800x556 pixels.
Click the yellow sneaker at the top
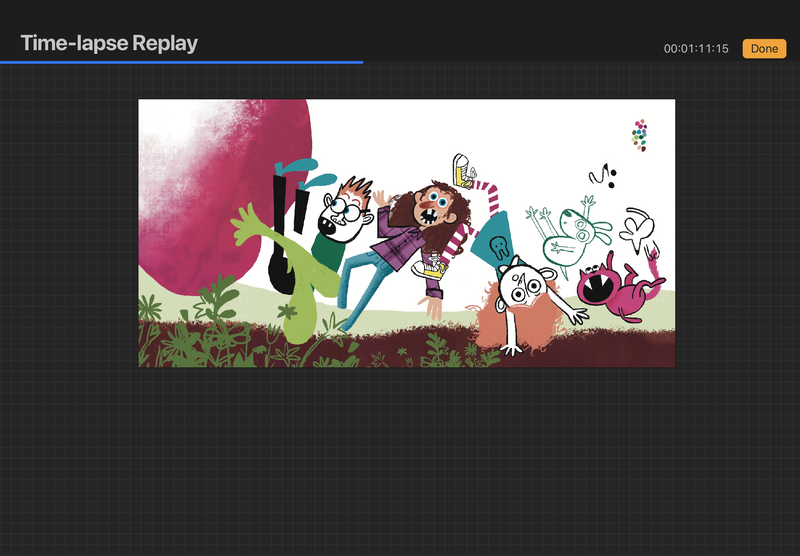(461, 169)
